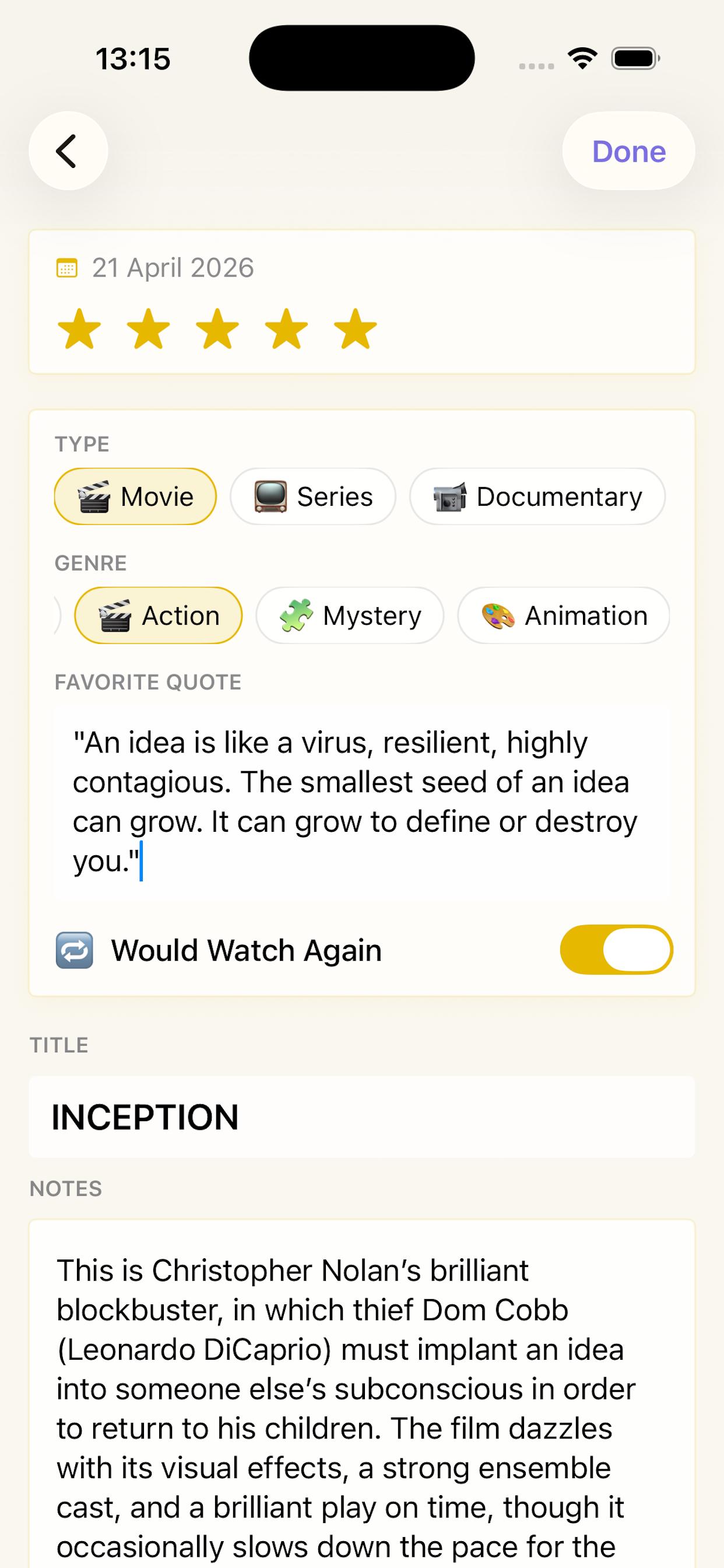The image size is (724, 1568).
Task: Select the Series type chip
Action: [312, 496]
